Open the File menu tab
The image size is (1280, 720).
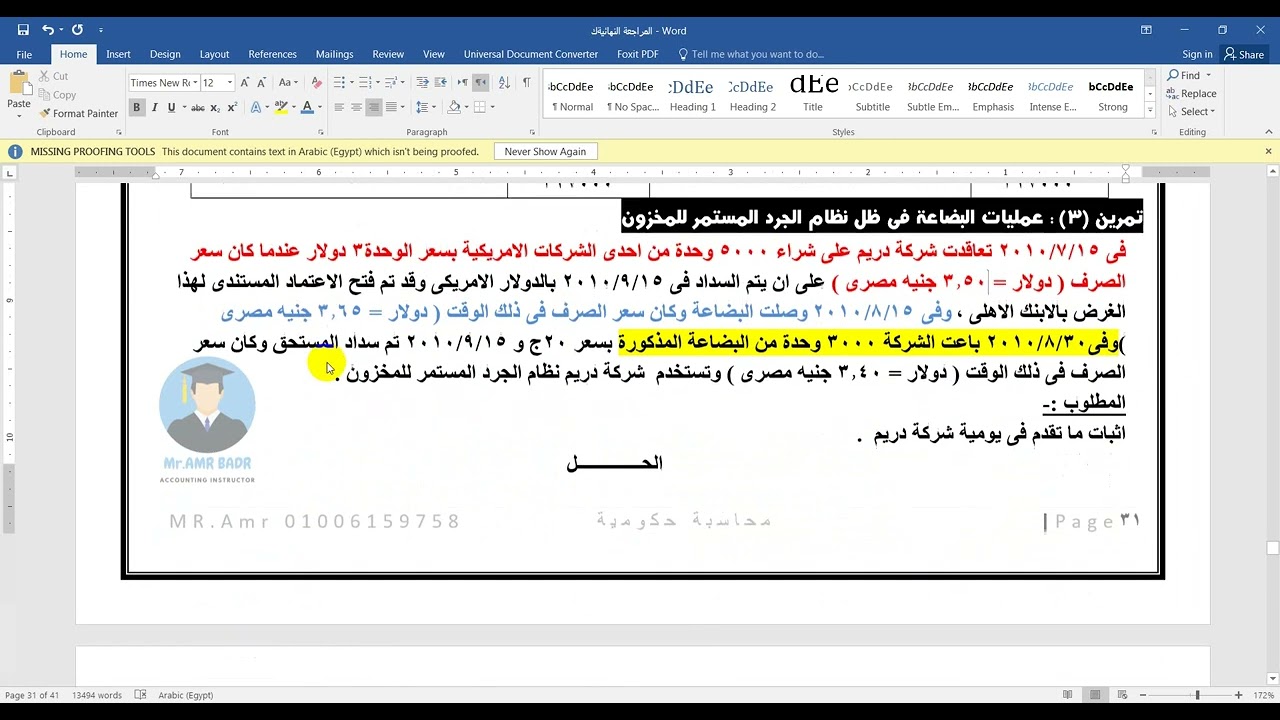point(24,54)
